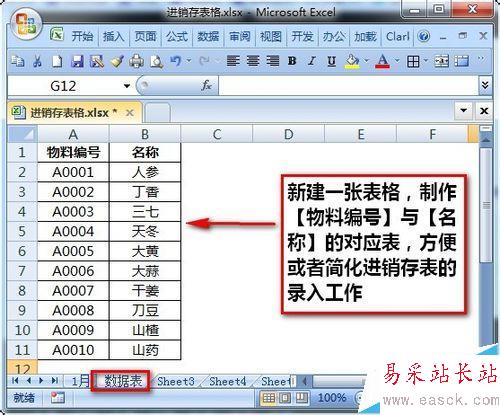The height and width of the screenshot is (415, 500).
Task: Switch to the Sheet3 sheet tab
Action: (x=176, y=381)
